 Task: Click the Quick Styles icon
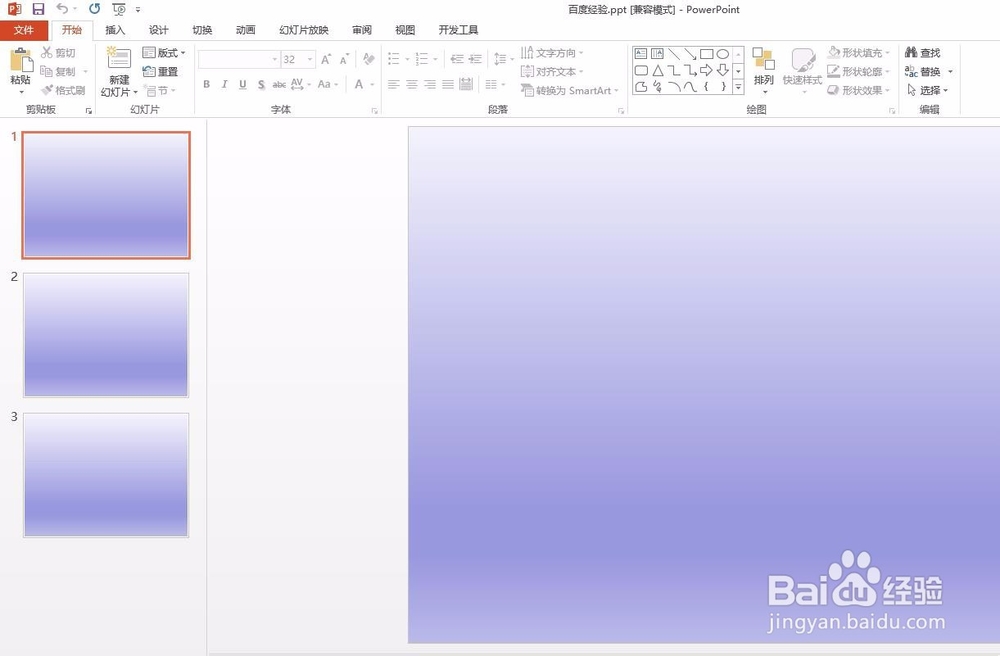pos(802,60)
